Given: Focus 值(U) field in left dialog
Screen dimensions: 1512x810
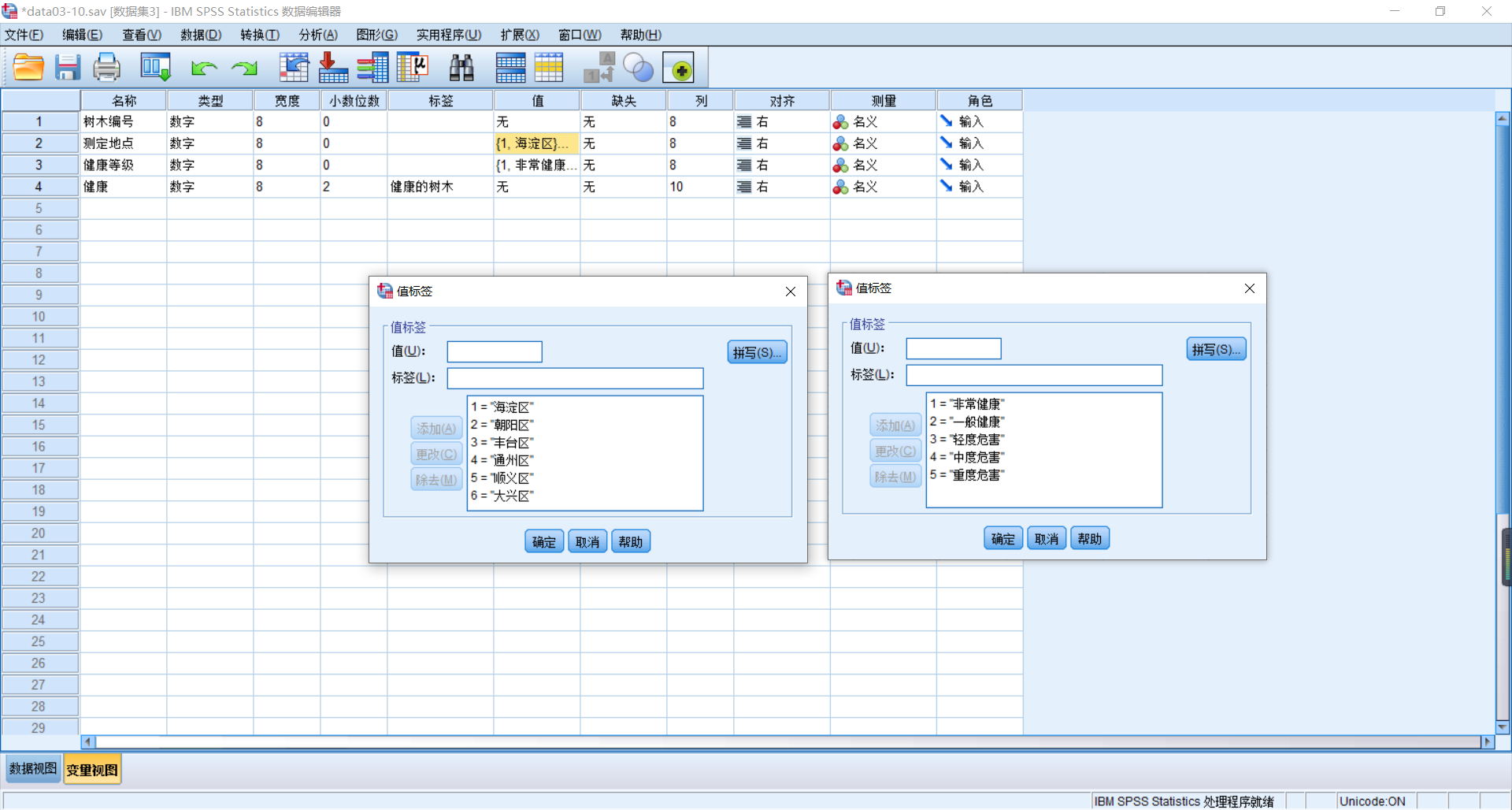Looking at the screenshot, I should [x=495, y=351].
